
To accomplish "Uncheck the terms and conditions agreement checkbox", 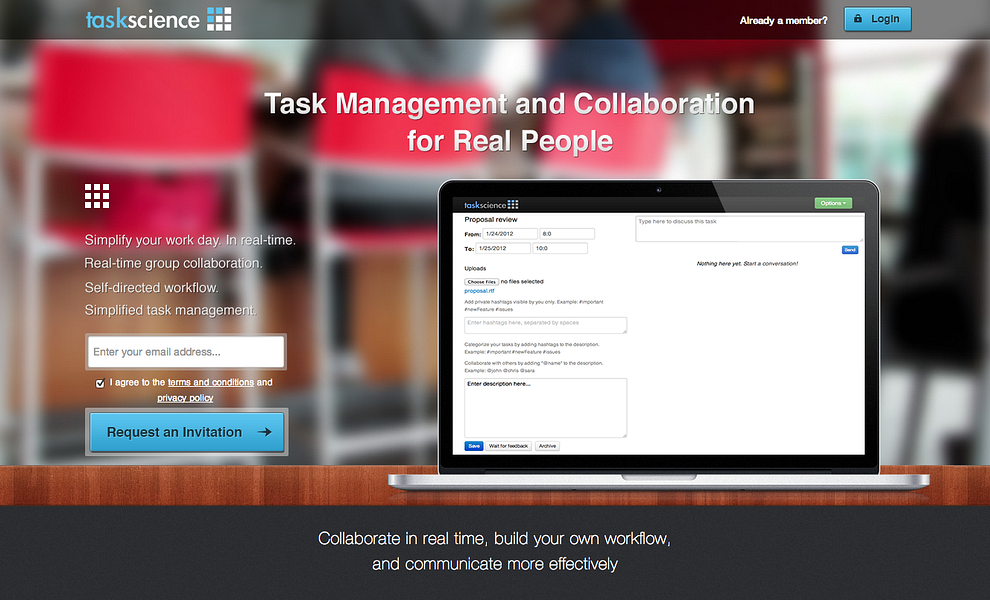I will 100,382.
